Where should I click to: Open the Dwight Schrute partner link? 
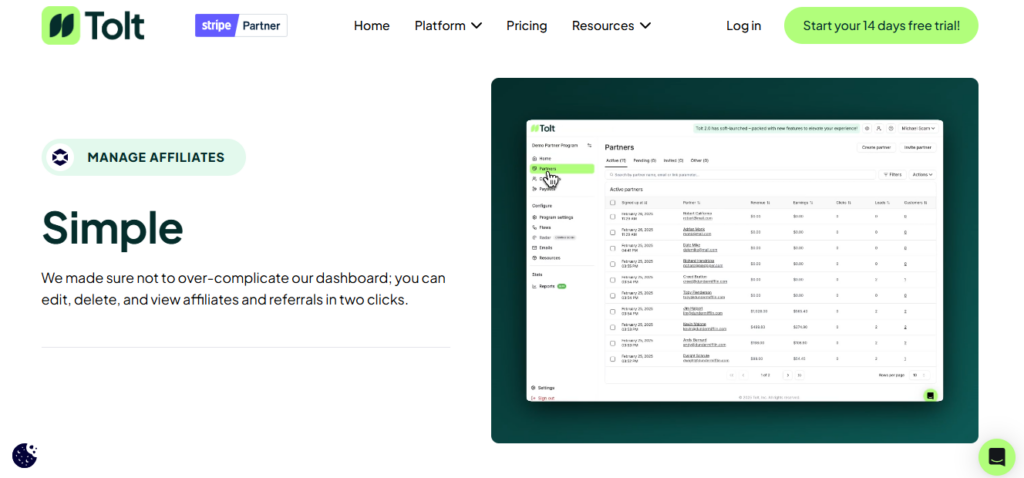[x=696, y=358]
